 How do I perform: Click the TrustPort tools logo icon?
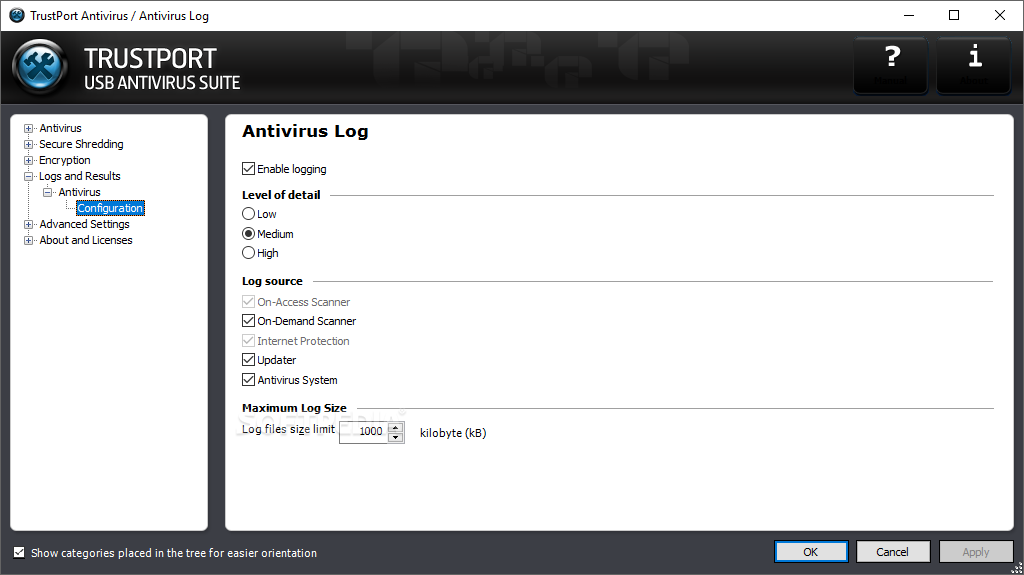pyautogui.click(x=40, y=67)
